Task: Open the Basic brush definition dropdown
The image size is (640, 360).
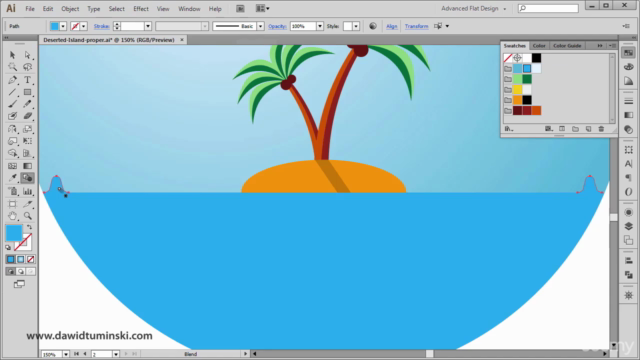Action: pyautogui.click(x=260, y=26)
